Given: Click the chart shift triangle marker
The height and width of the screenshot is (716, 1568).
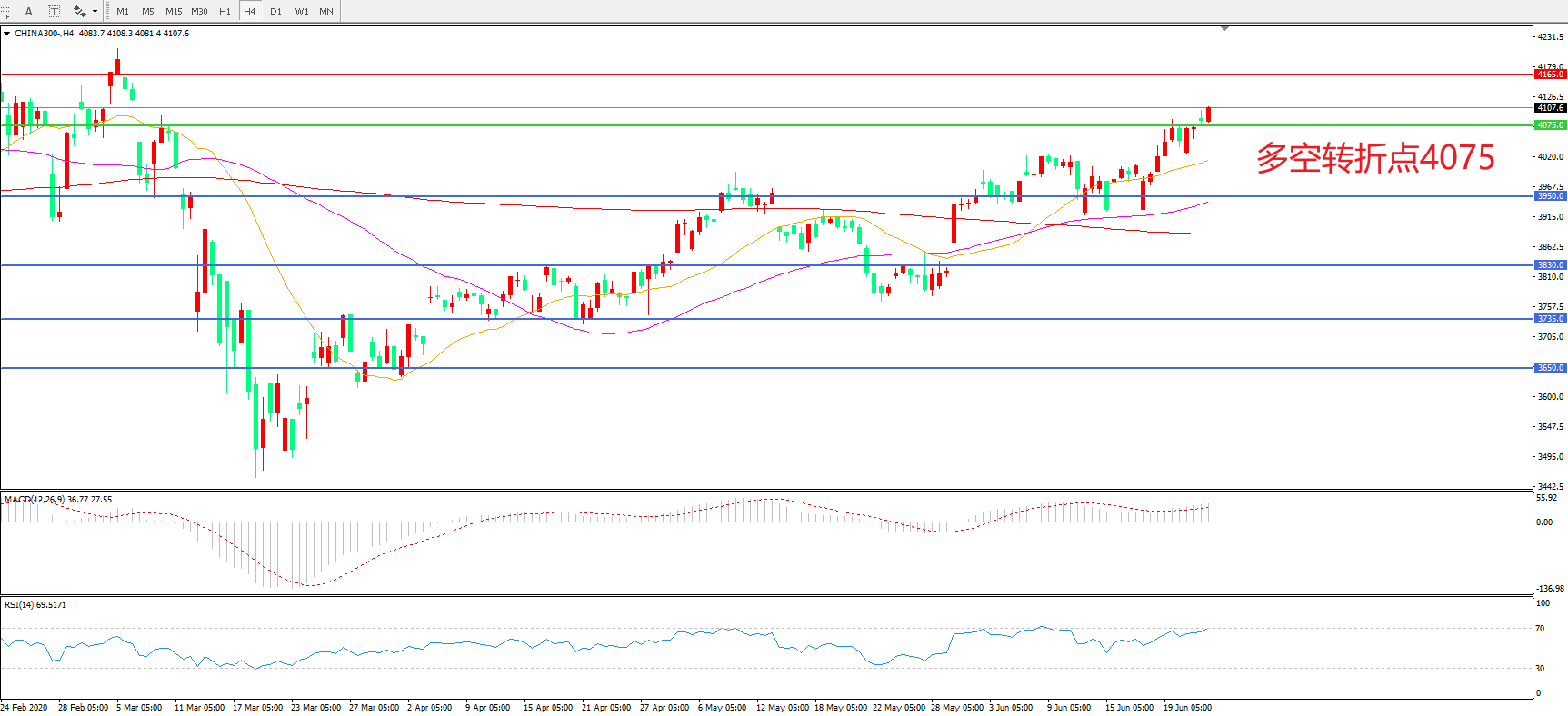Looking at the screenshot, I should tap(1224, 29).
